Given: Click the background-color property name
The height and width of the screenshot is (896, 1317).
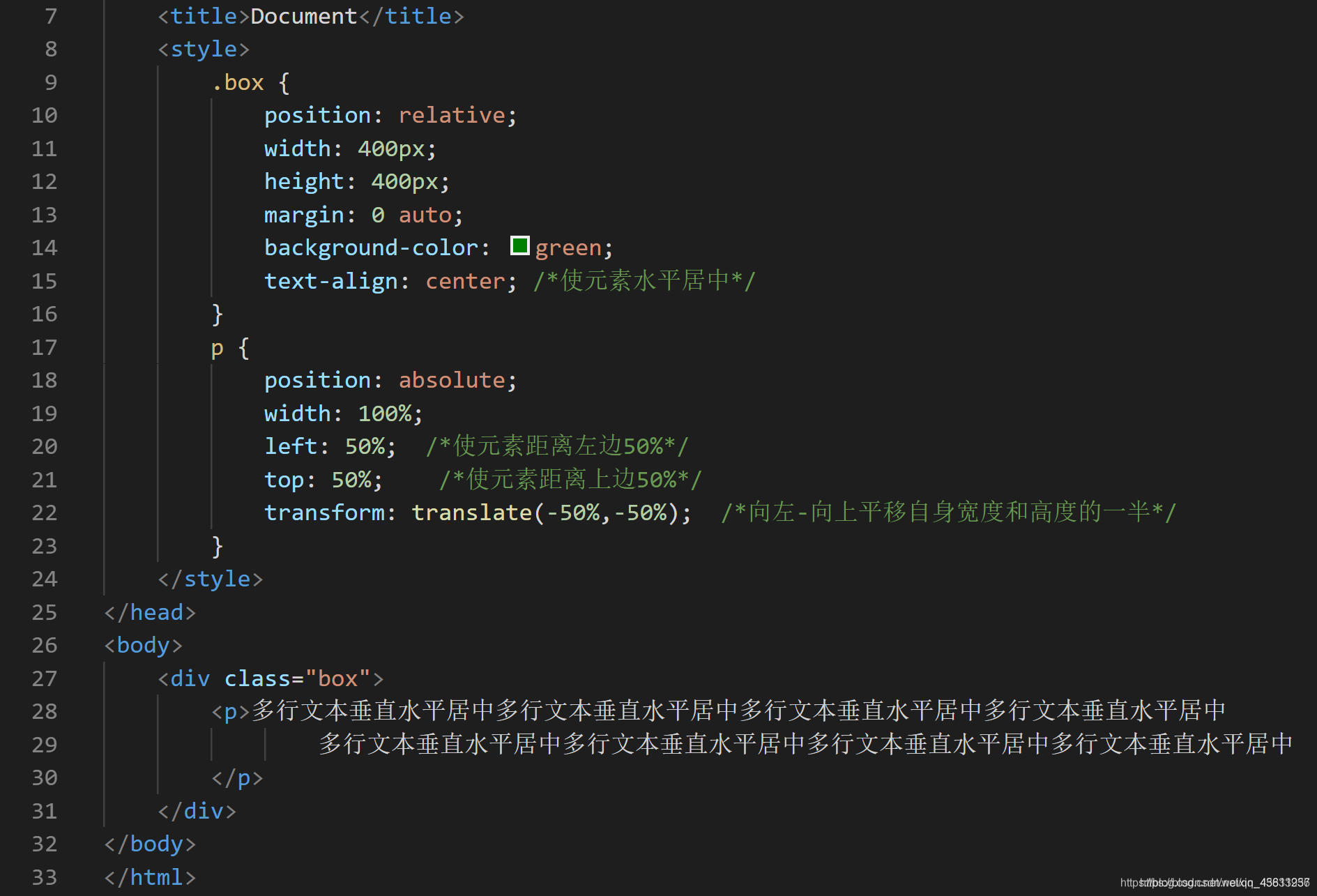Looking at the screenshot, I should coord(372,248).
